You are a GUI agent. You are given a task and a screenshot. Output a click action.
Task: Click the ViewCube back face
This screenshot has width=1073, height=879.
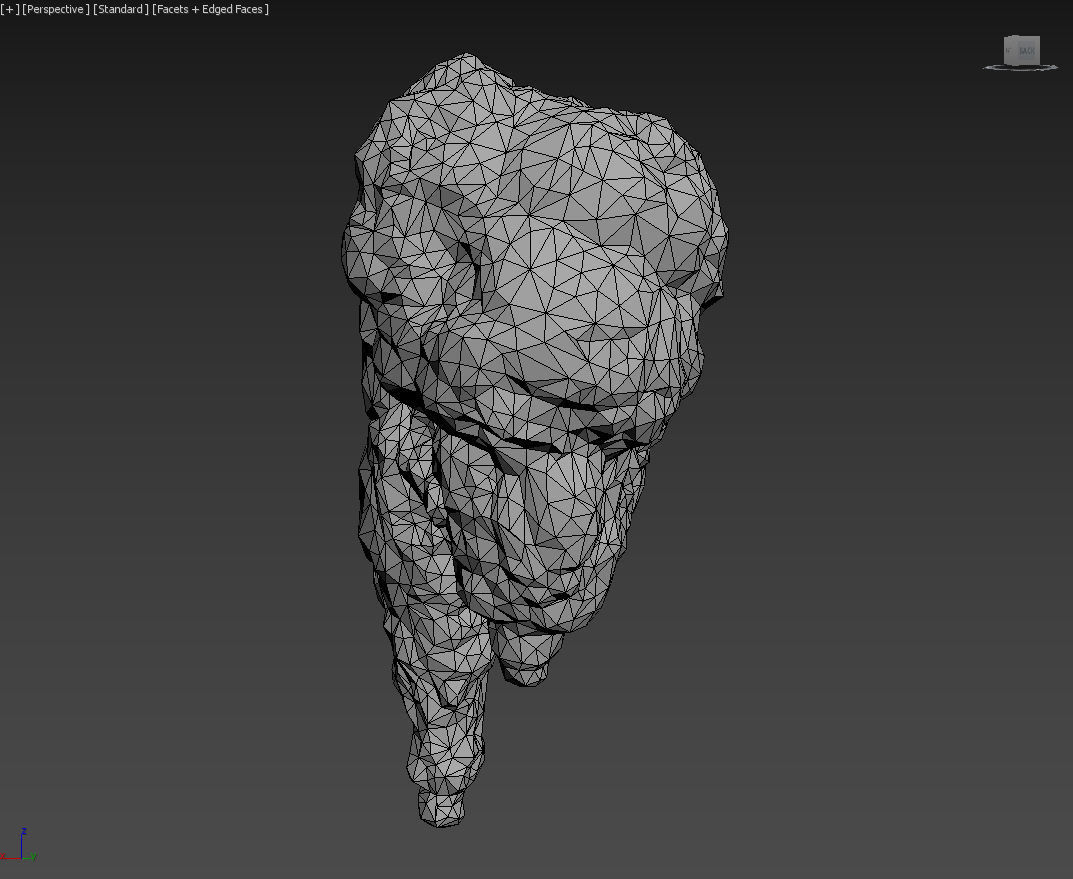pos(1026,51)
